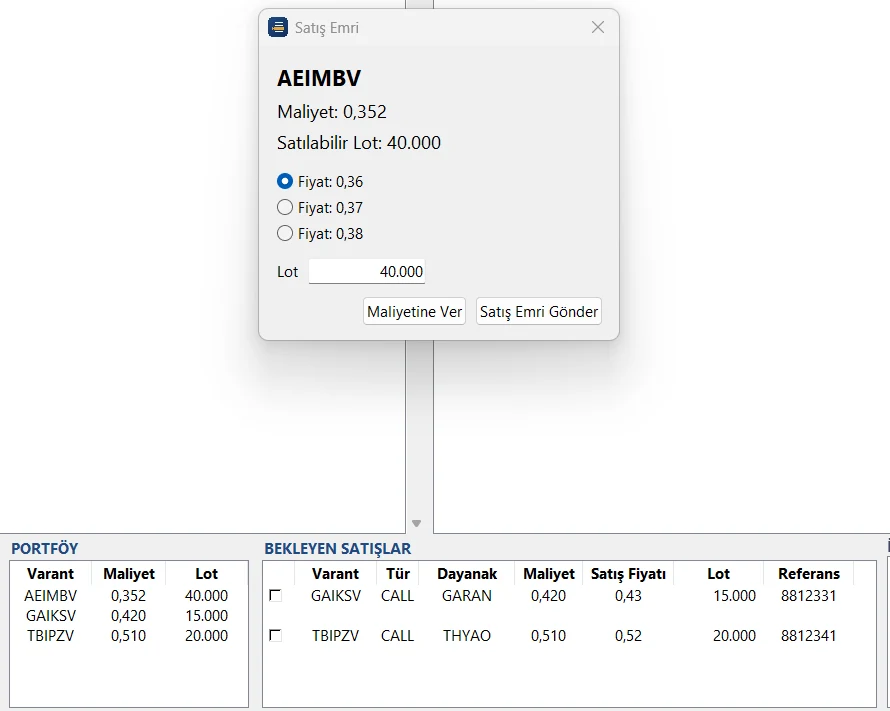890x711 pixels.
Task: Click the Varant column header in Portföy
Action: [x=51, y=574]
